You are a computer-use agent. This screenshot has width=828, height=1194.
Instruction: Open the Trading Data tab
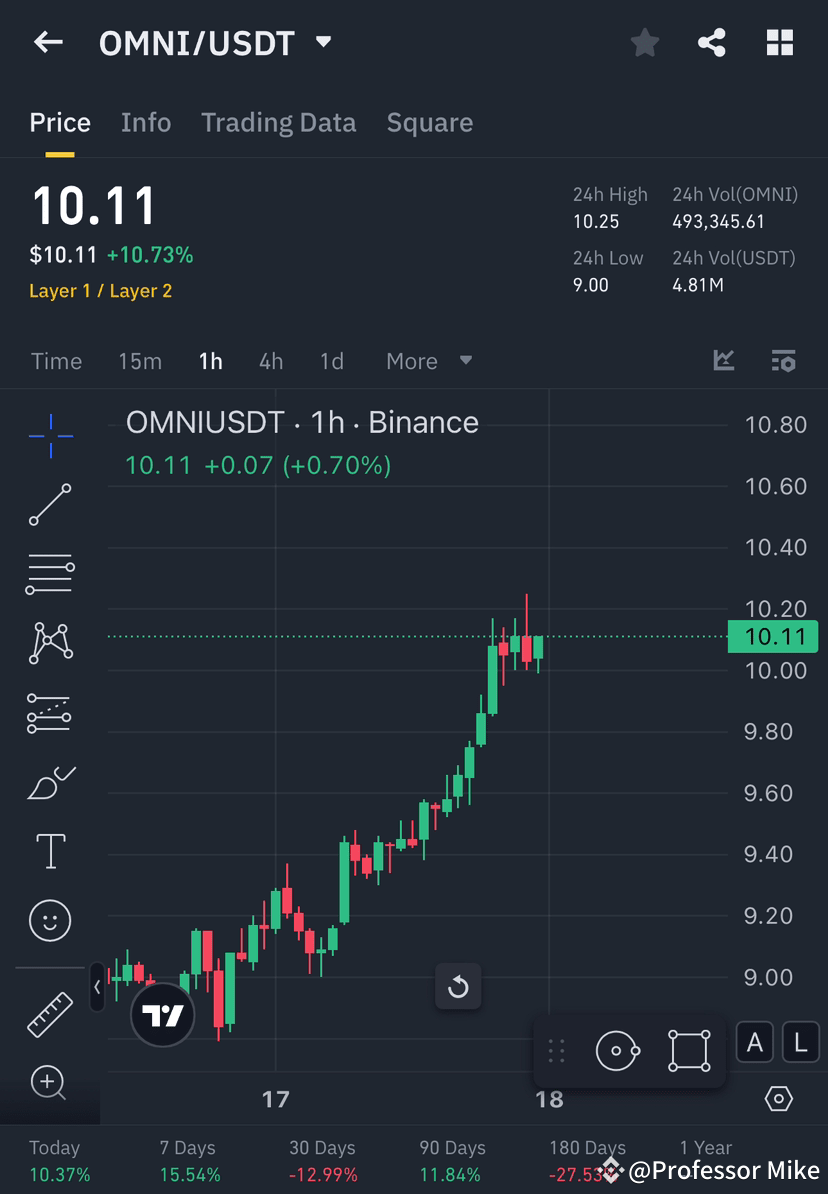coord(279,123)
